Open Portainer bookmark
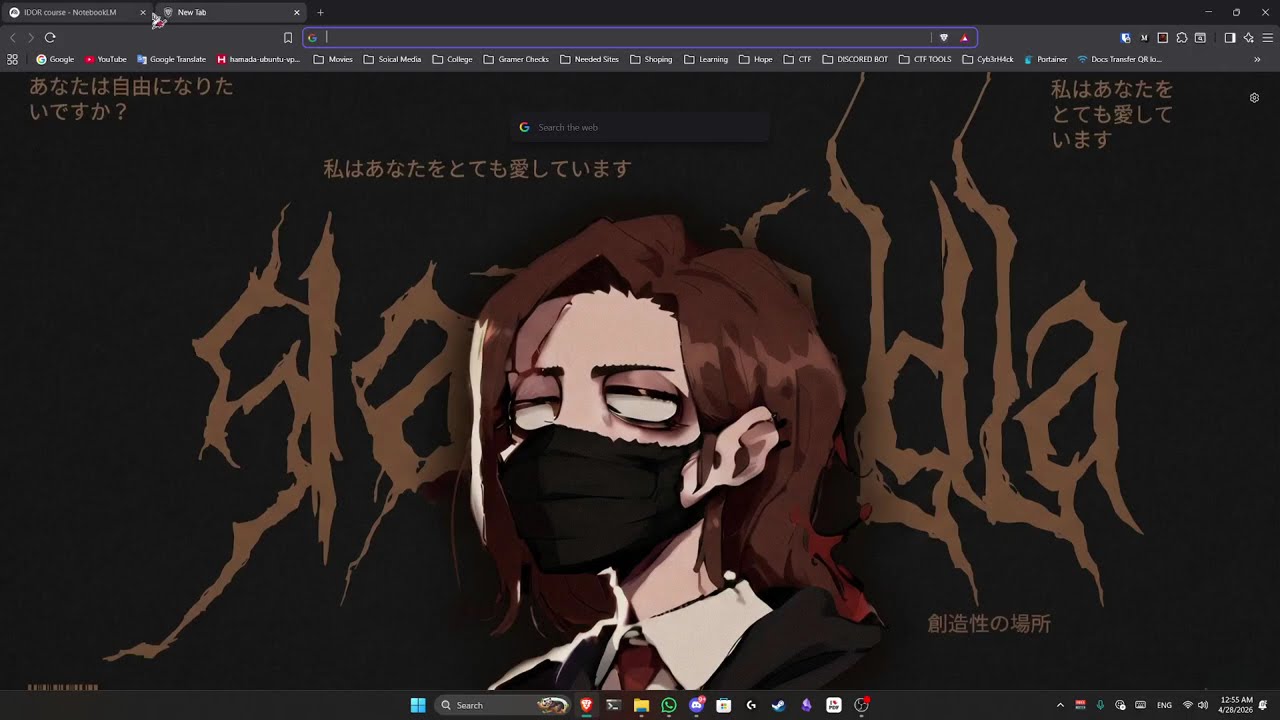The width and height of the screenshot is (1280, 720). tap(1045, 59)
